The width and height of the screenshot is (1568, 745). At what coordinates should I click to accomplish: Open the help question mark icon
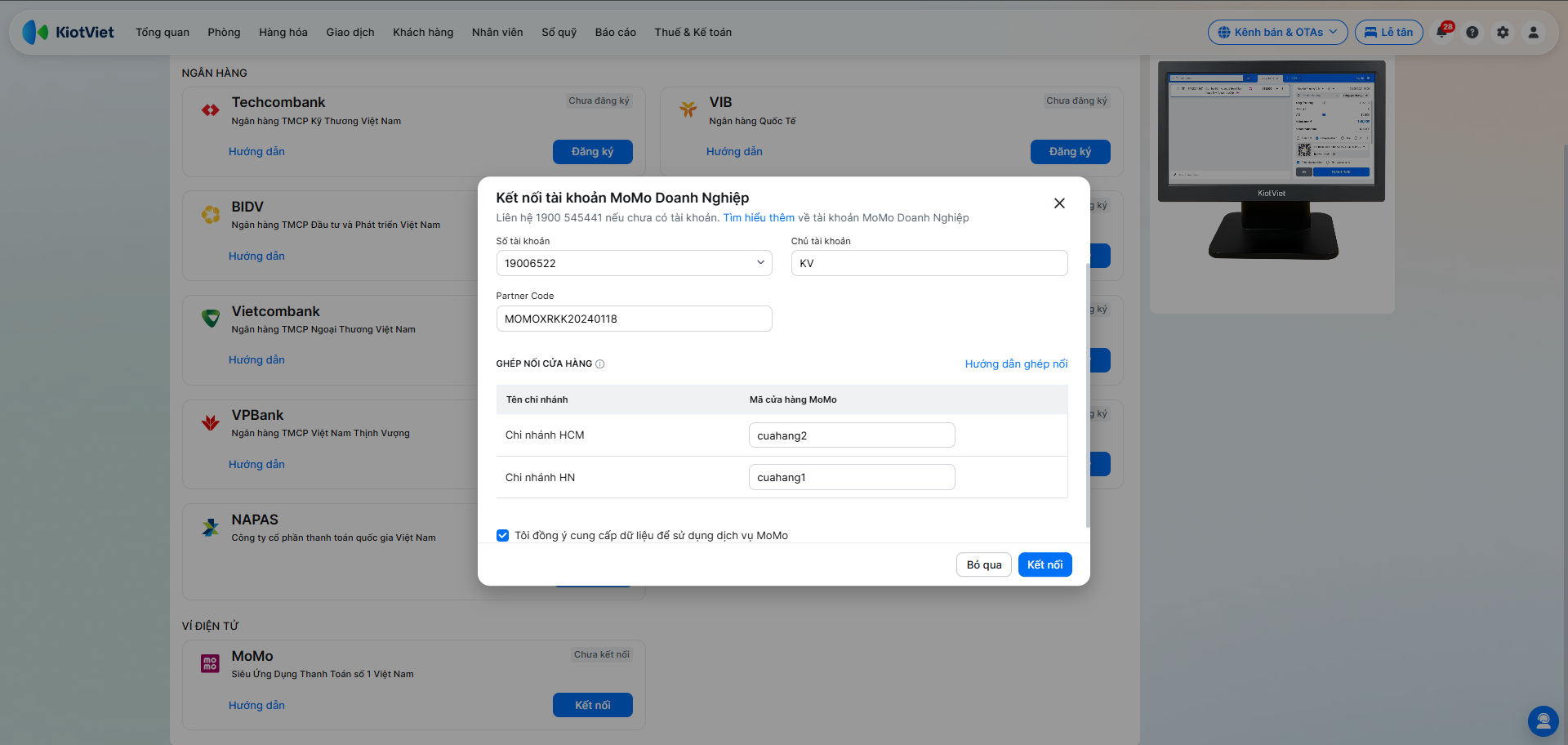click(x=1472, y=32)
